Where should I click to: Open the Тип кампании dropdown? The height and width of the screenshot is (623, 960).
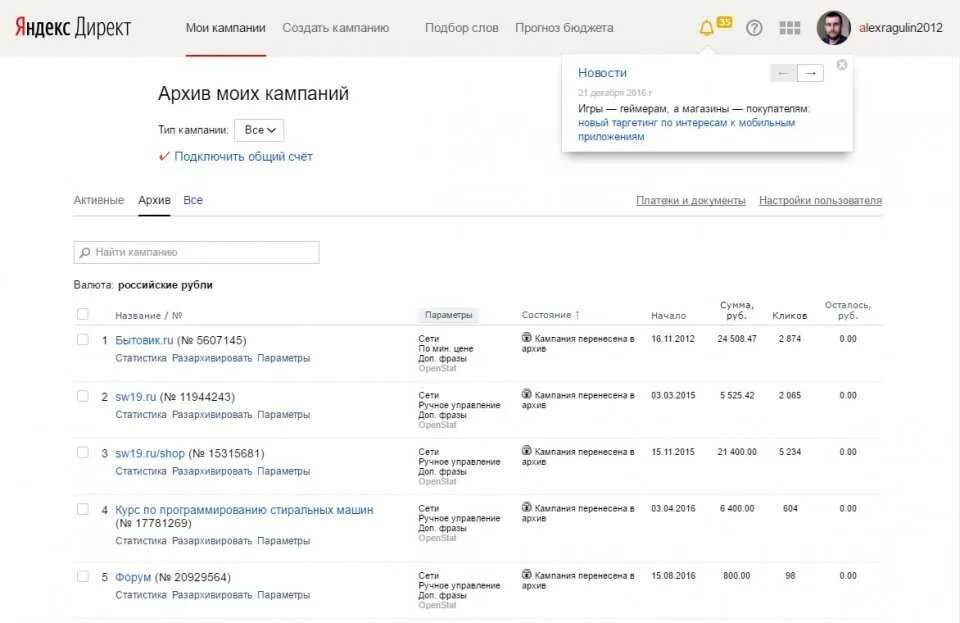(x=259, y=130)
